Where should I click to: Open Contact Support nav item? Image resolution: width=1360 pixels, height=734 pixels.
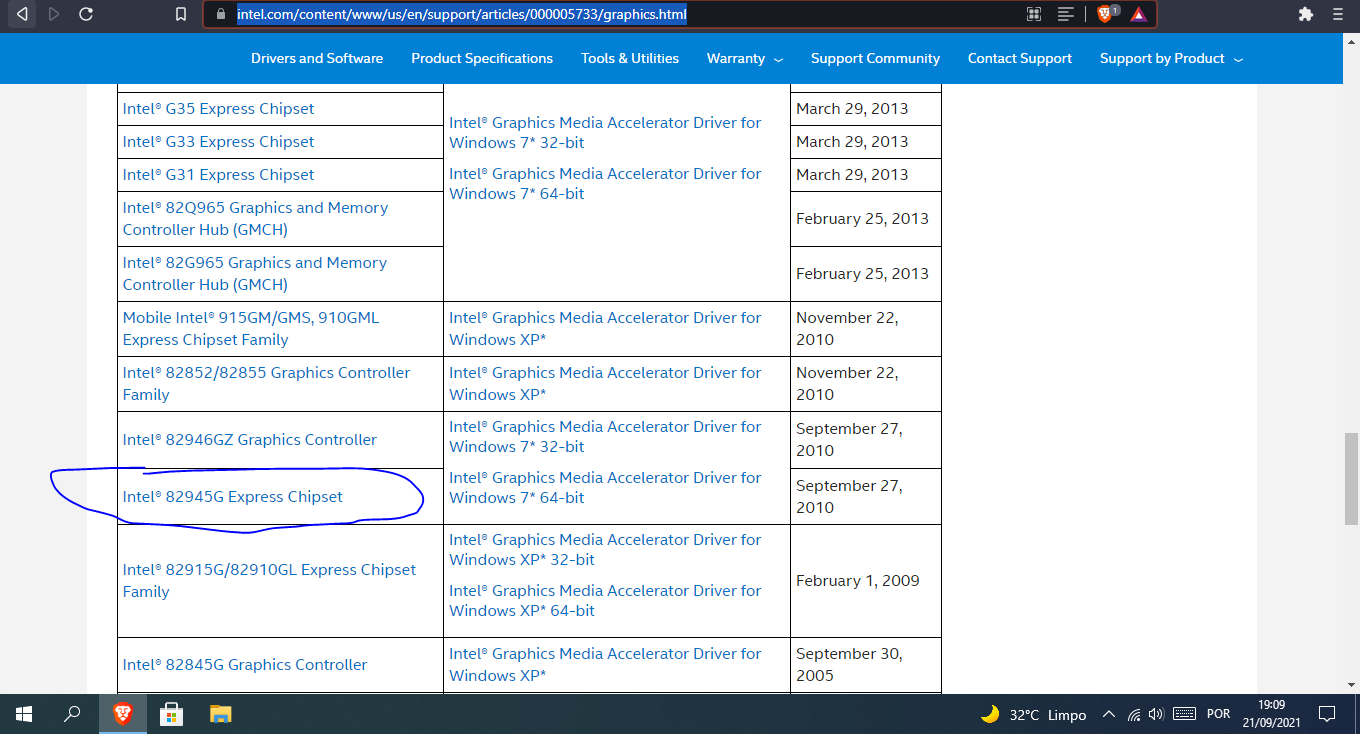(1020, 59)
